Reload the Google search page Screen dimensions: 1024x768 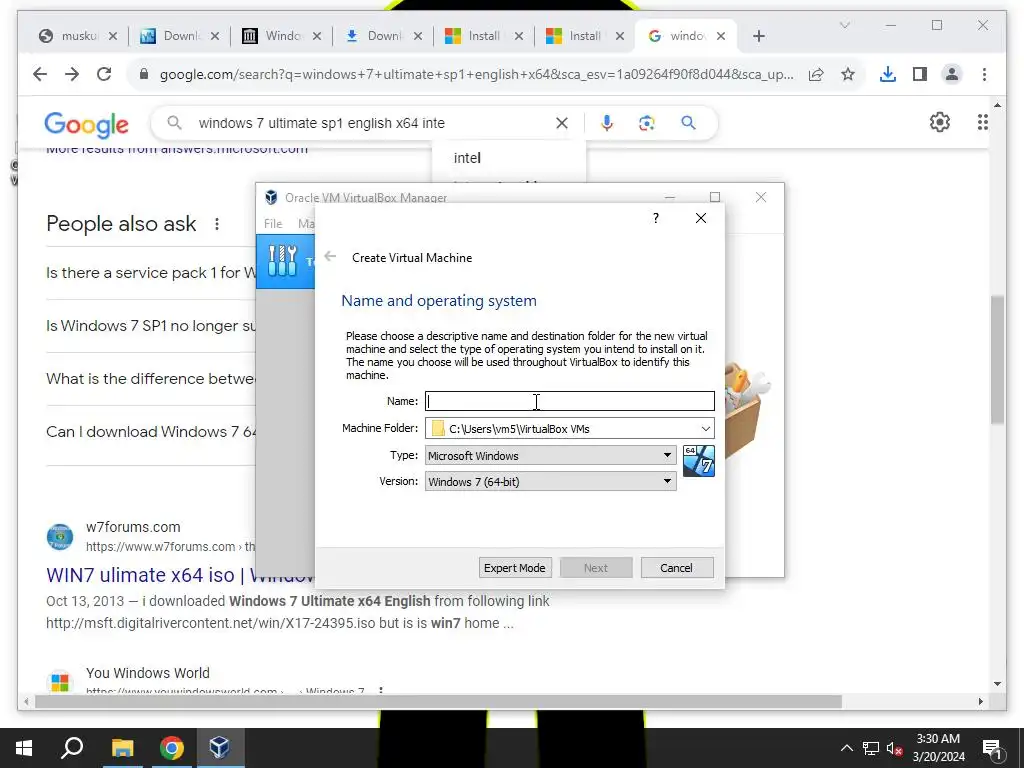coord(104,74)
